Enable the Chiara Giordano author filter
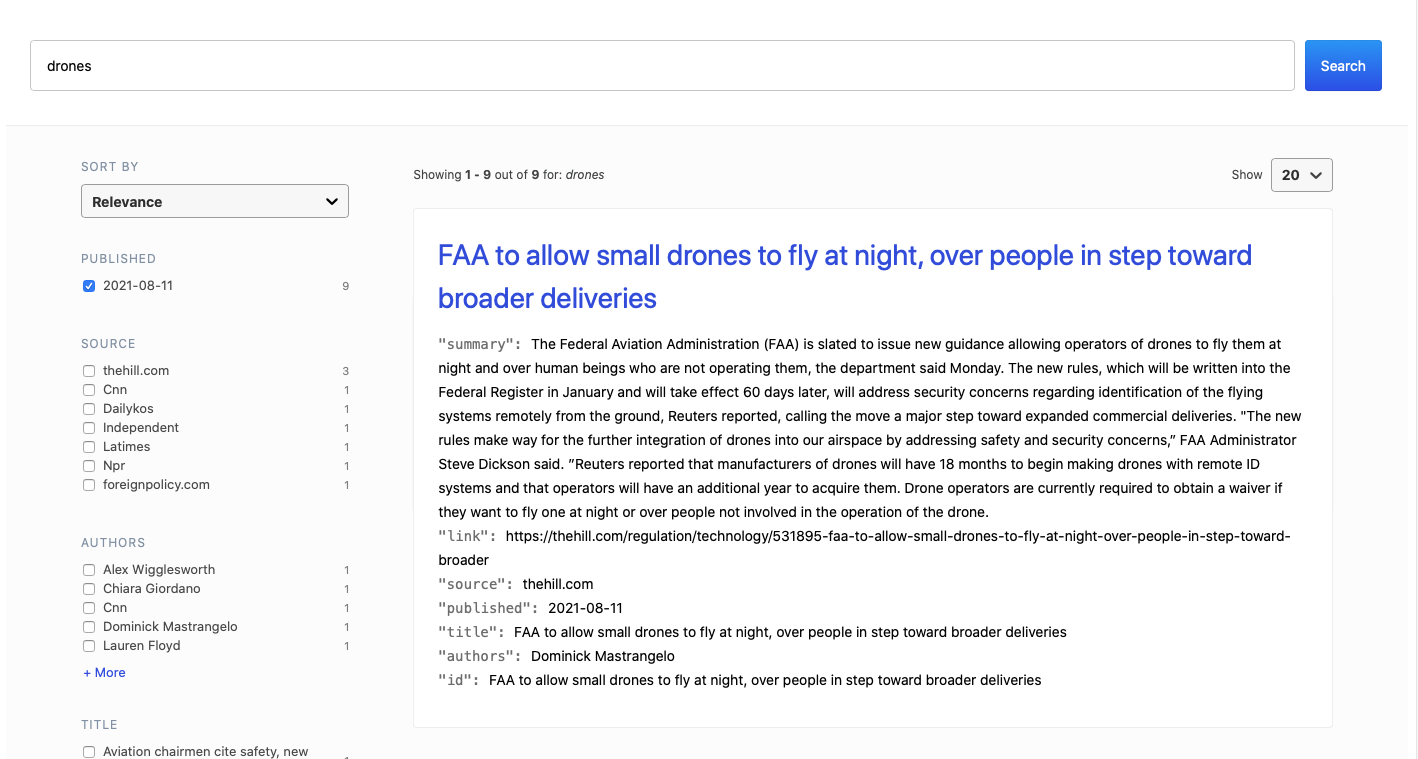This screenshot has height=759, width=1418. coord(89,588)
